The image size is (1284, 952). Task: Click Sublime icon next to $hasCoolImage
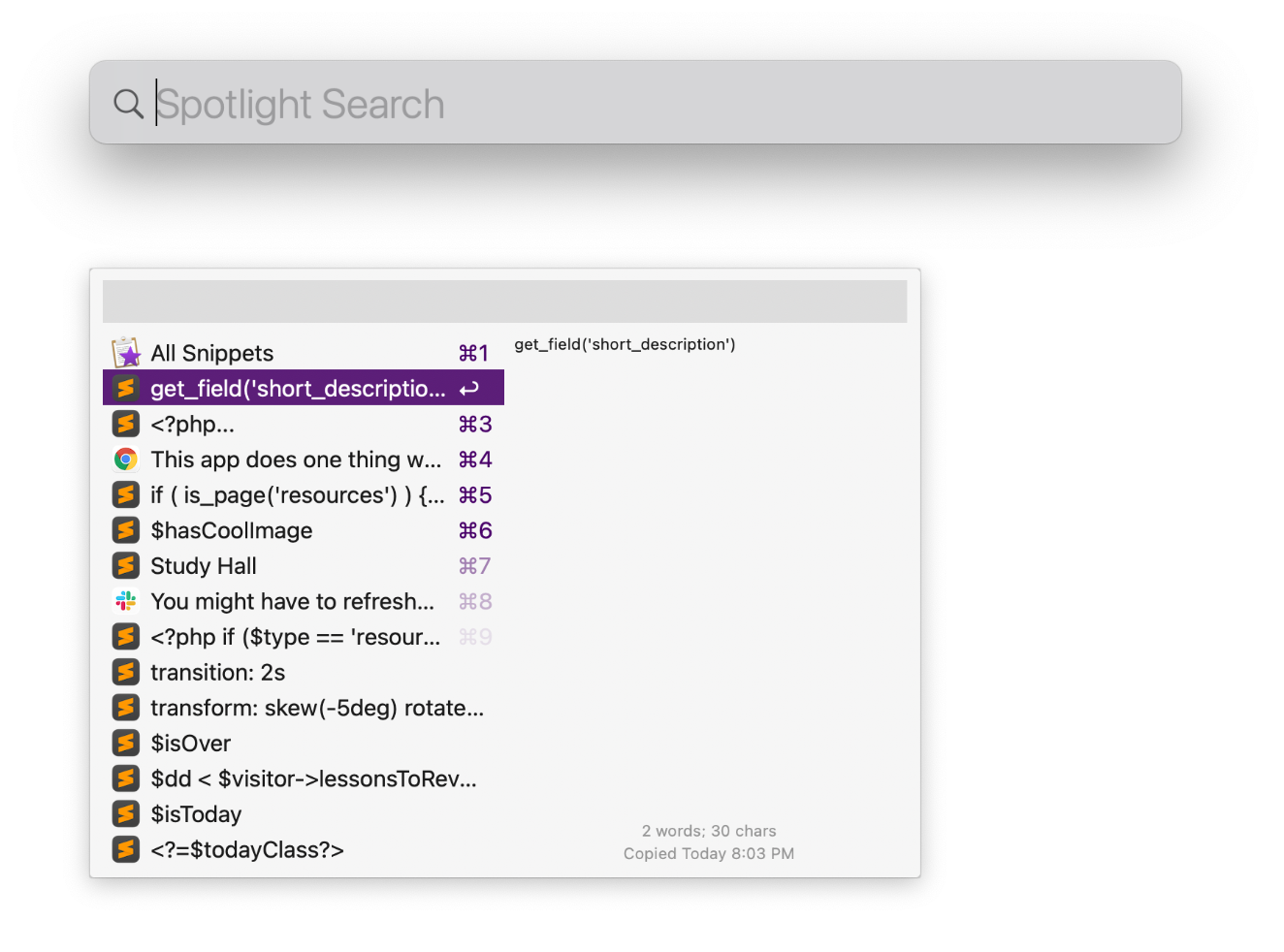[x=126, y=530]
